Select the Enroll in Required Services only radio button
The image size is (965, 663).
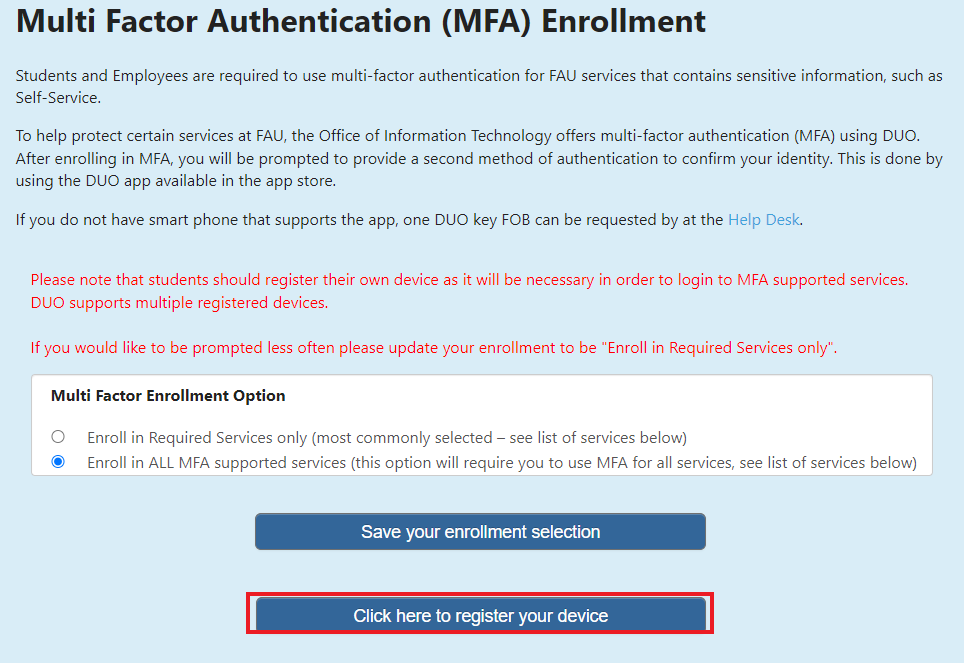click(58, 437)
